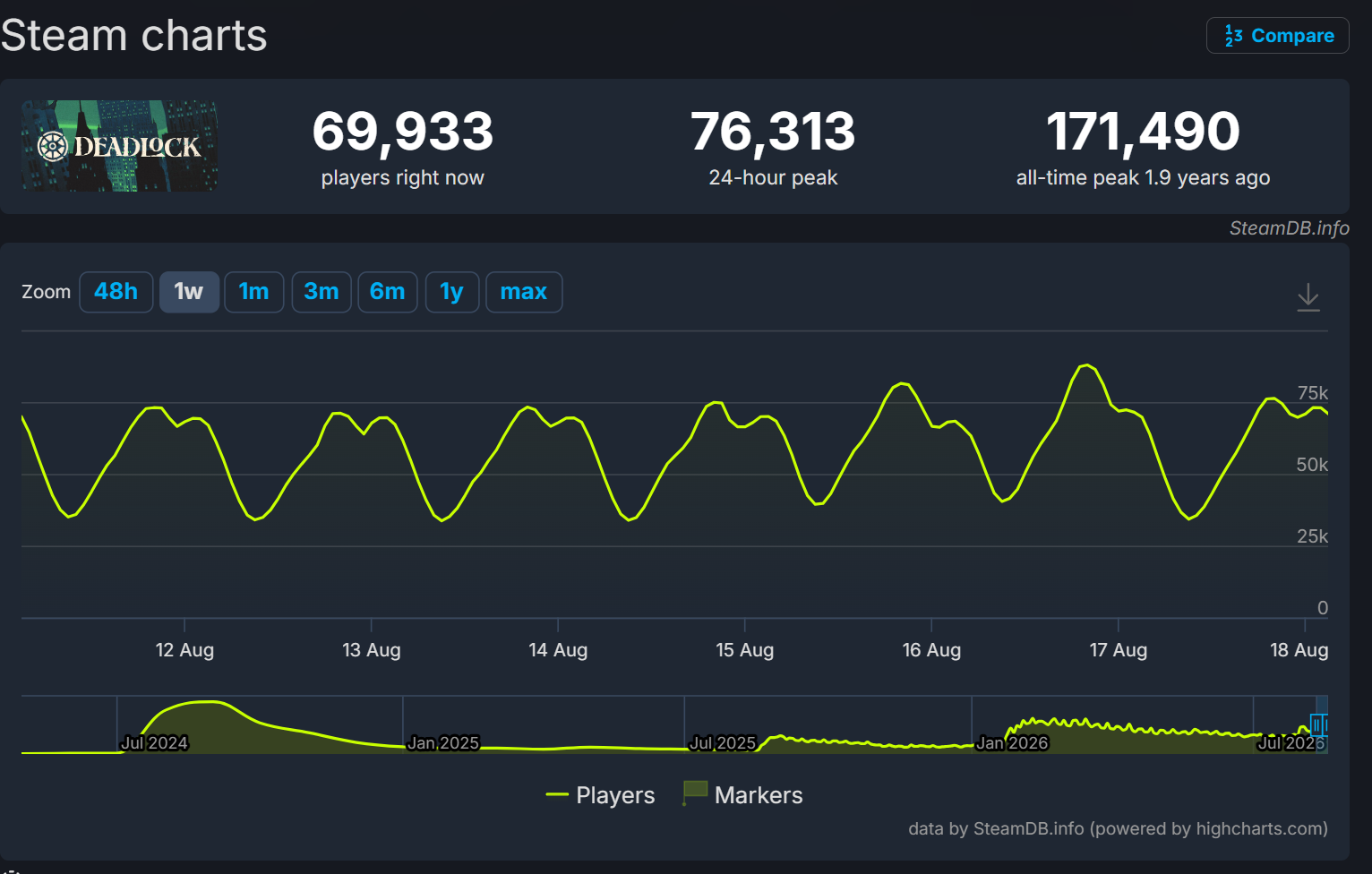Toggle the Markers series in legend

click(742, 794)
